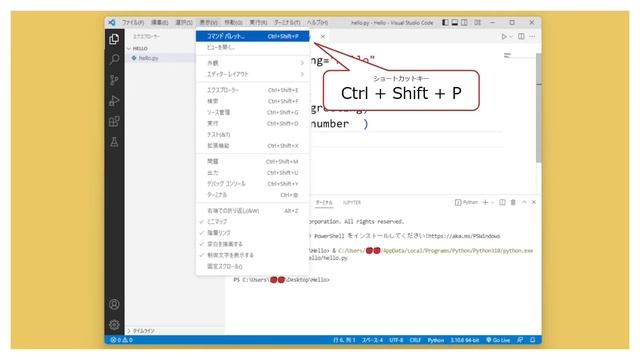The width and height of the screenshot is (640, 360).
Task: Select エクスプローラー item in view menu
Action: click(253, 90)
